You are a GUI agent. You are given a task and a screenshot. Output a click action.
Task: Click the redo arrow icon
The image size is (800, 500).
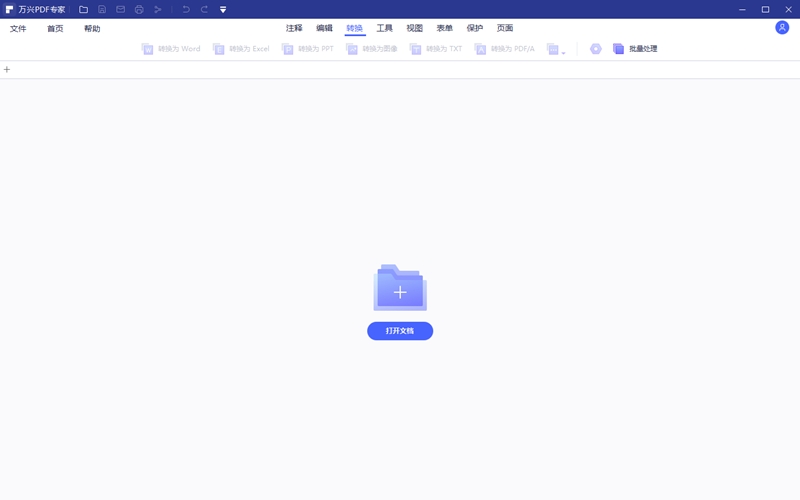(204, 10)
